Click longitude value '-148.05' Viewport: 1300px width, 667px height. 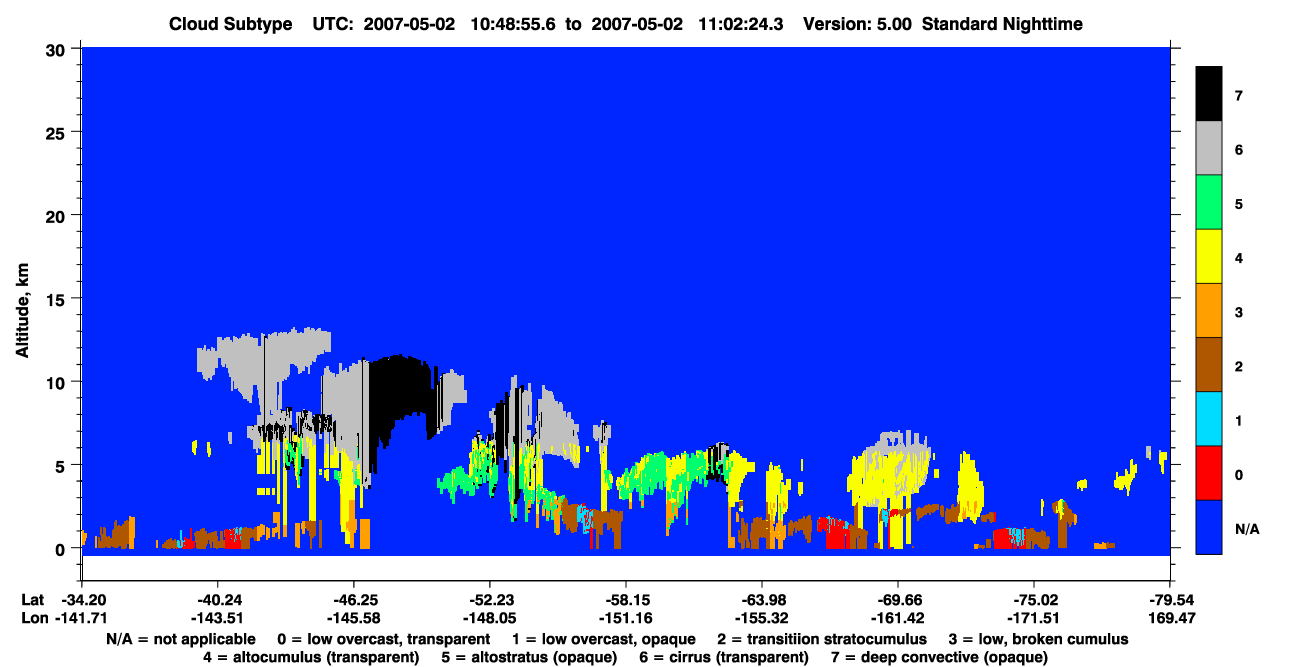[489, 618]
